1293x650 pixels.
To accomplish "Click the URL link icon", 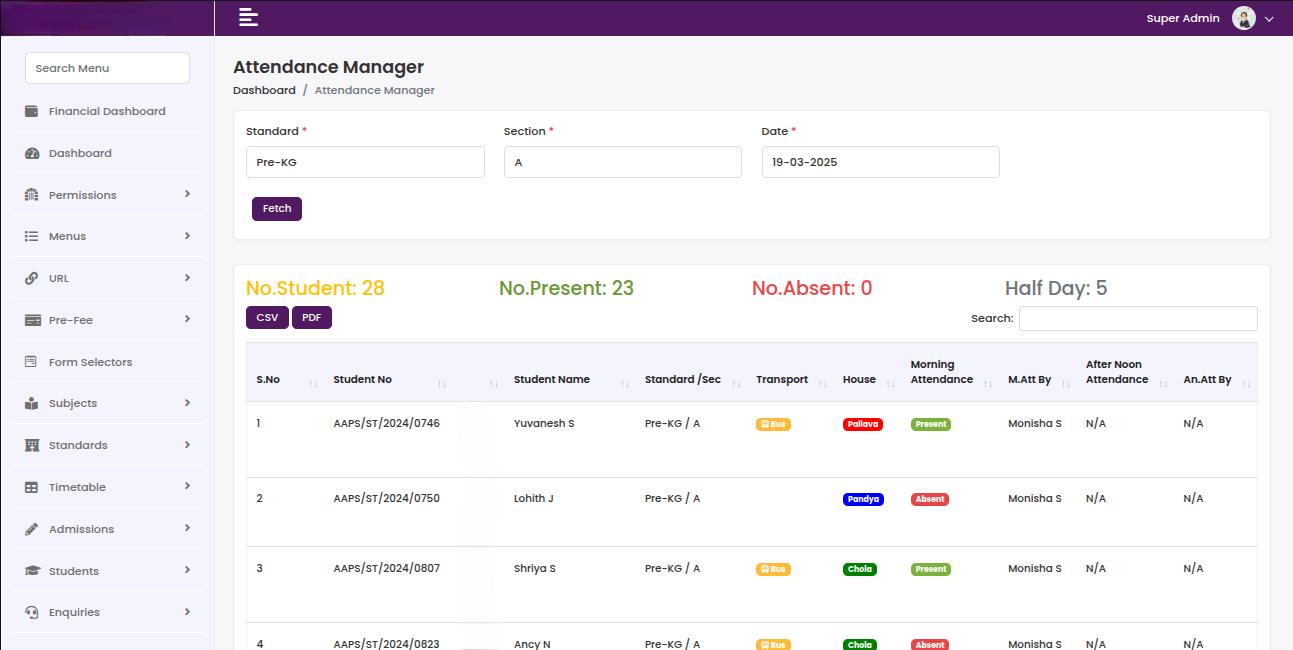I will coord(31,278).
